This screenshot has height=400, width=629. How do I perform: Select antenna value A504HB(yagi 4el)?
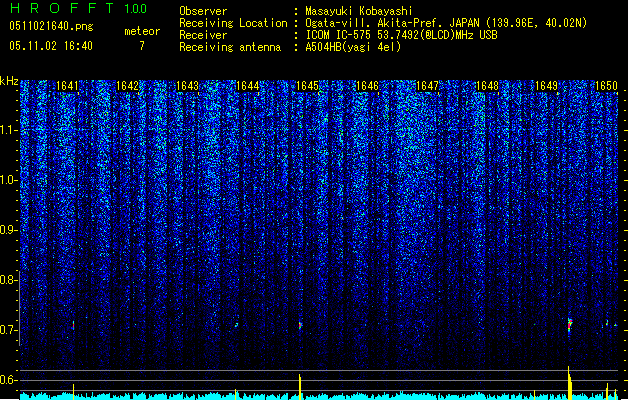point(353,47)
